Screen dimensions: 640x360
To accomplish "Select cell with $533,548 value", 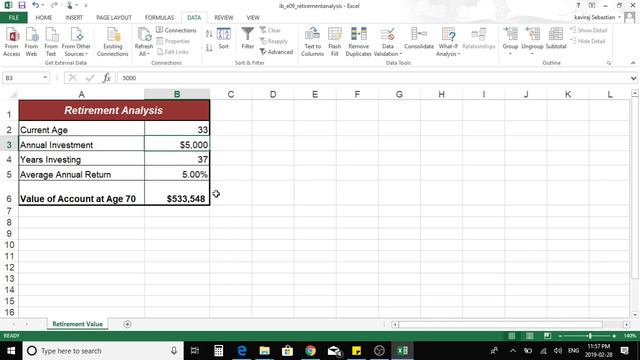I will tap(177, 193).
